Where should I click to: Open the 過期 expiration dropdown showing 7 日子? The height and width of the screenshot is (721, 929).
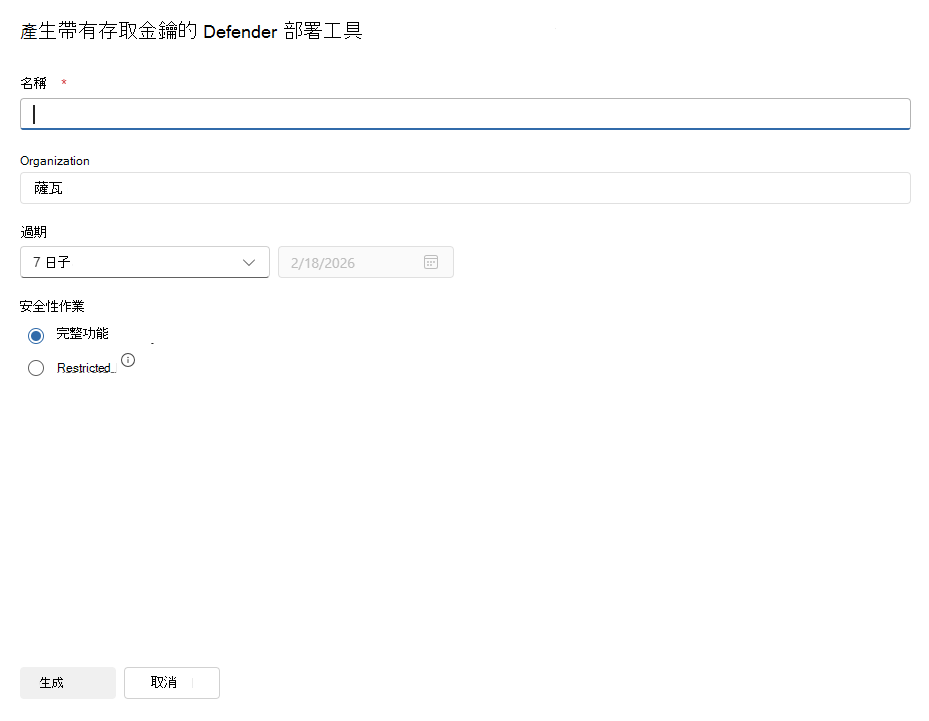[145, 262]
